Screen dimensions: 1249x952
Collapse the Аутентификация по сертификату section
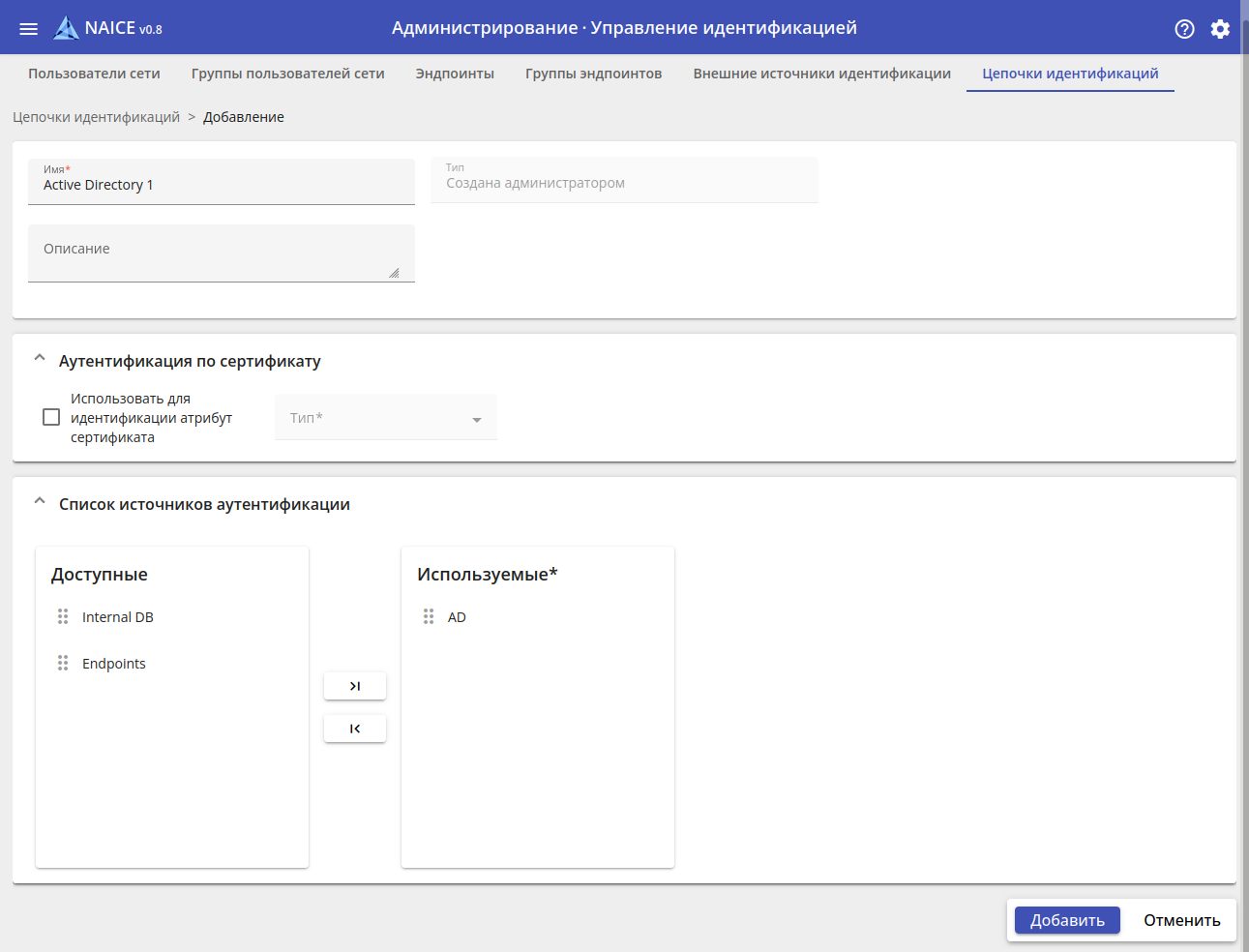[x=40, y=359]
